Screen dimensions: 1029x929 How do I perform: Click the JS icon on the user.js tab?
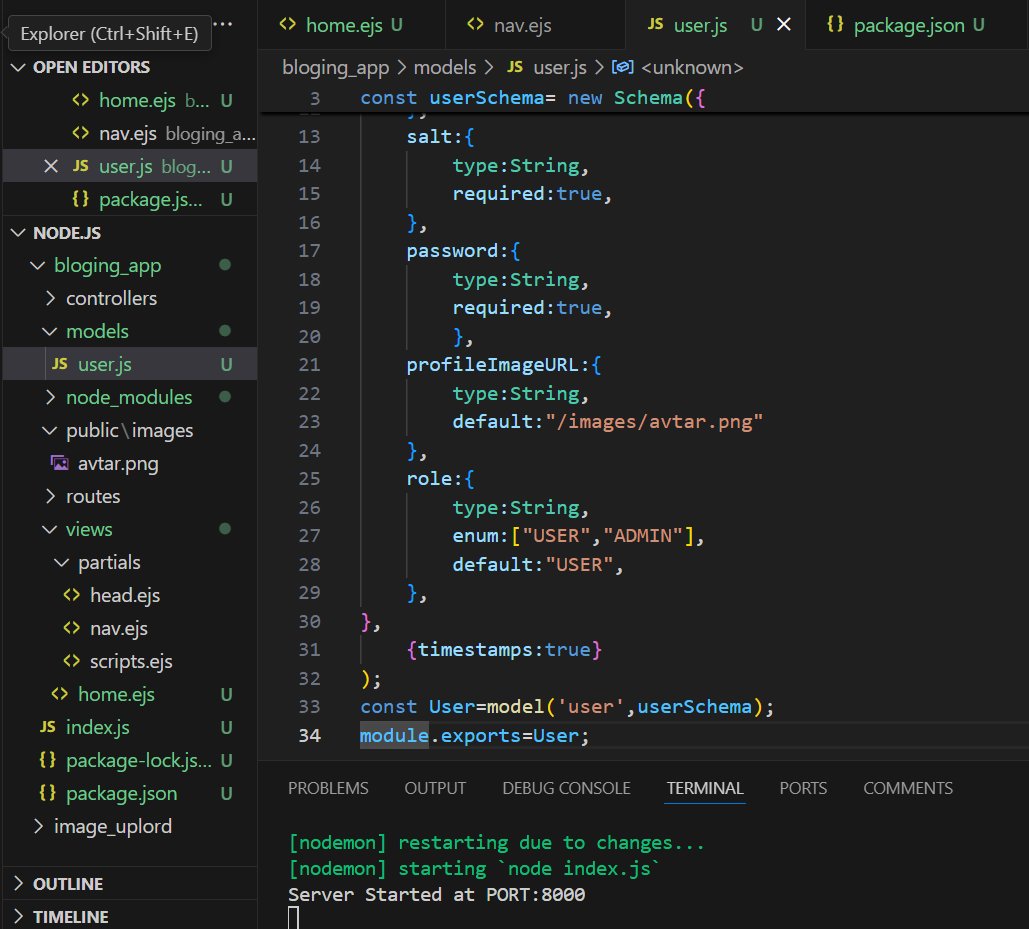click(655, 24)
